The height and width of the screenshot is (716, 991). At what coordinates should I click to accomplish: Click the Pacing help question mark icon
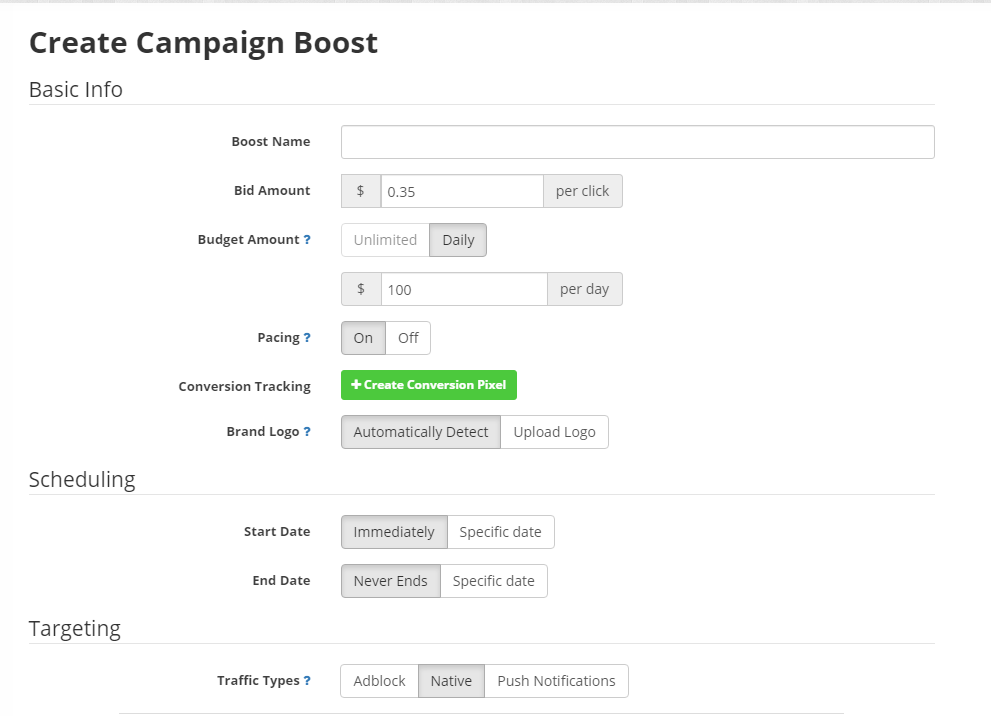point(307,338)
